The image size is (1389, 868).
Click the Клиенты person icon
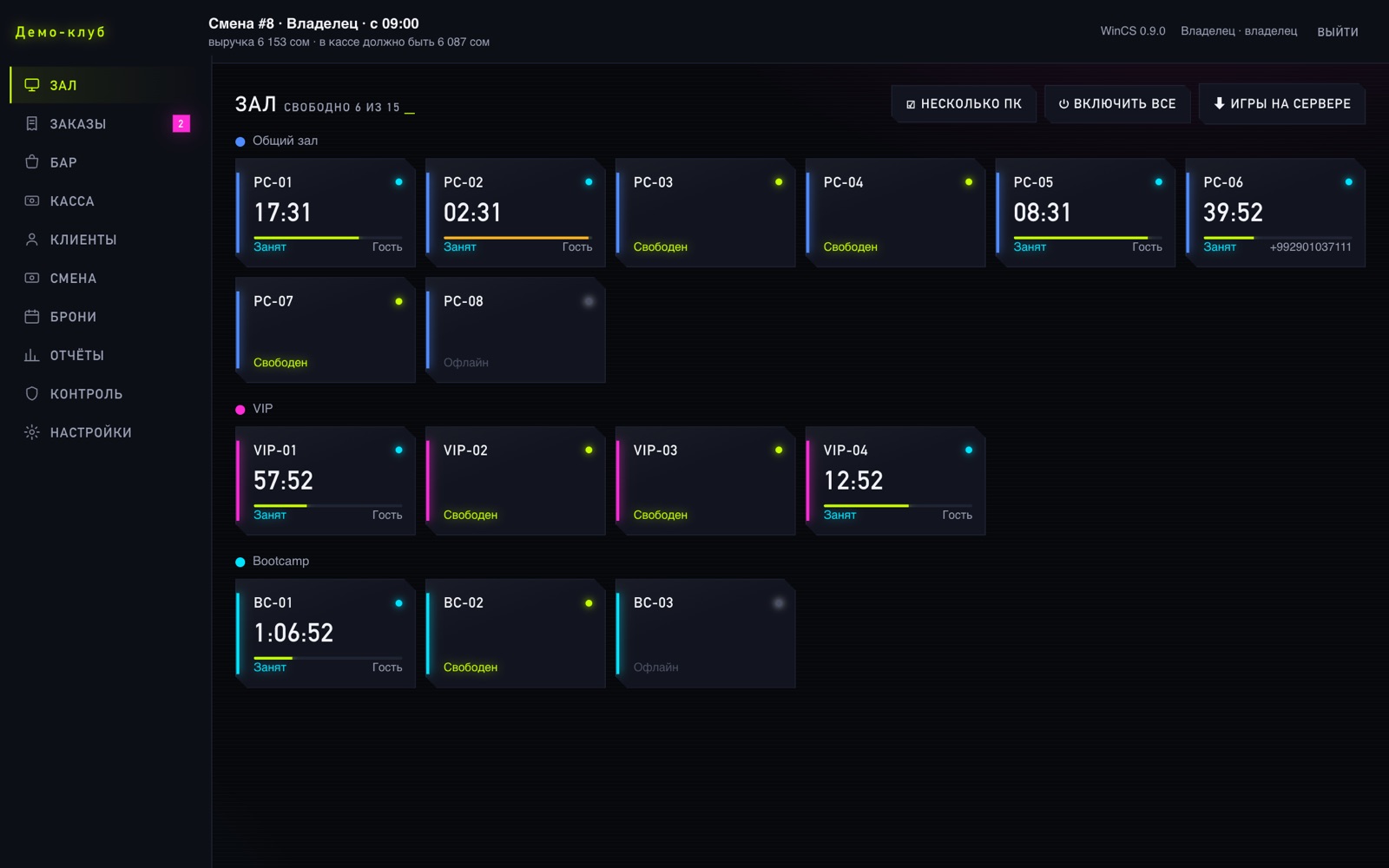[32, 240]
